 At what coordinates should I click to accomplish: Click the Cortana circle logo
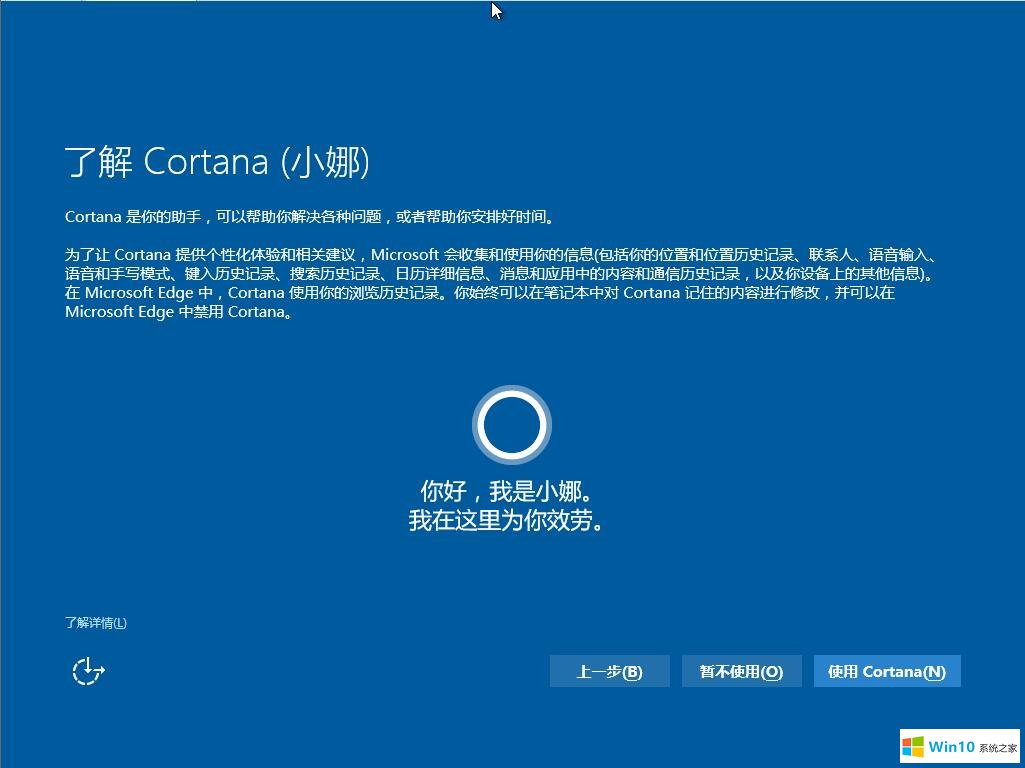click(512, 425)
